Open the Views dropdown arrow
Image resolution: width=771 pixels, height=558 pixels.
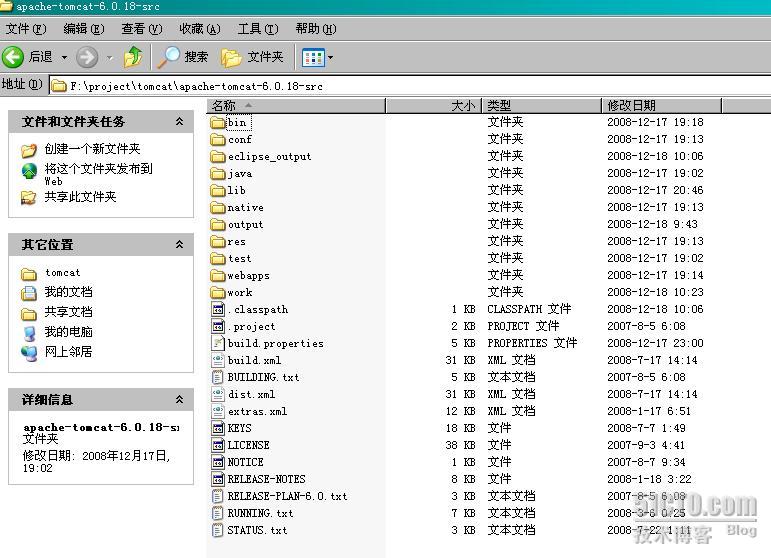(330, 58)
